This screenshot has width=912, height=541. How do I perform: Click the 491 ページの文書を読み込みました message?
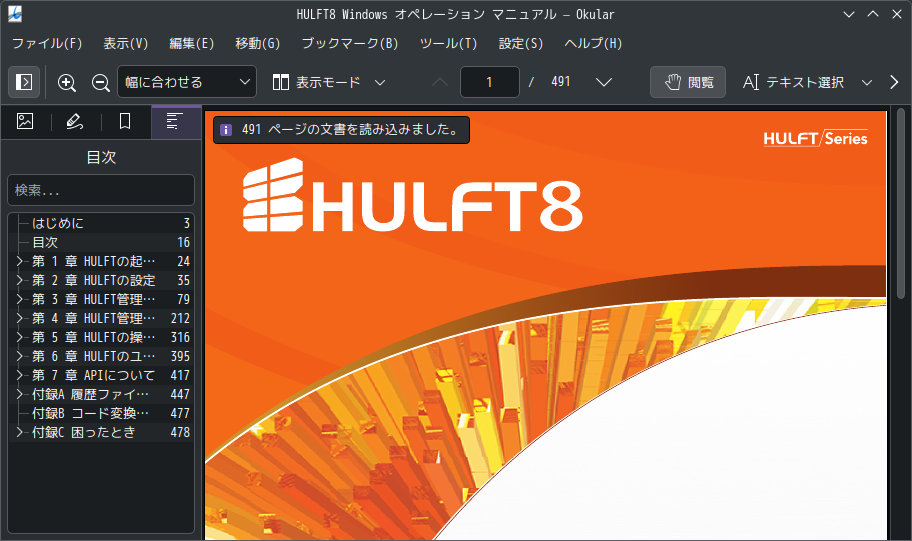(351, 129)
